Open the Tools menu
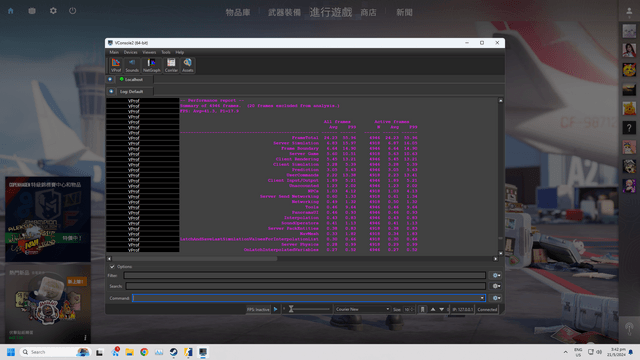The width and height of the screenshot is (640, 360). [166, 52]
